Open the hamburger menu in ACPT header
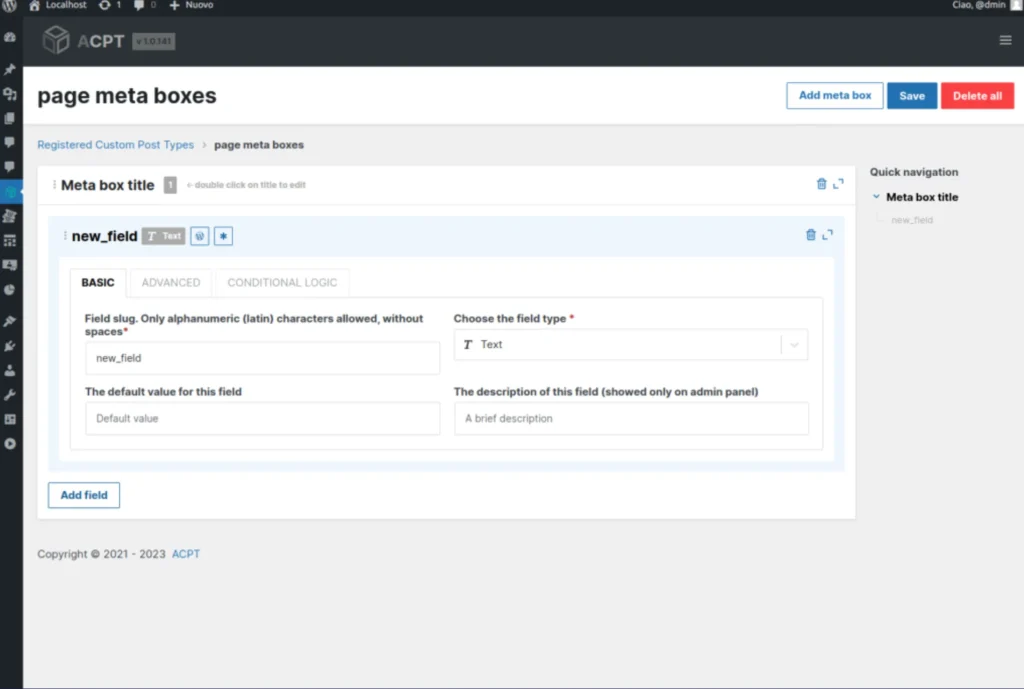This screenshot has width=1024, height=689. (1005, 40)
